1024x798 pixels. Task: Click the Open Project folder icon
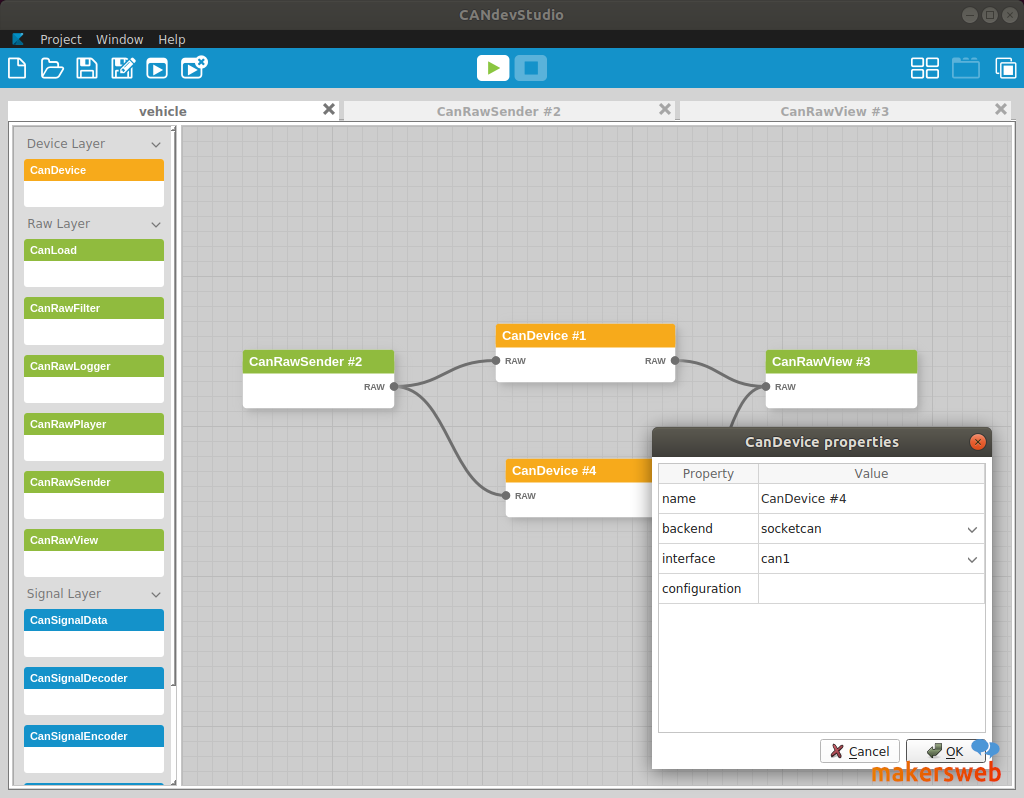click(x=52, y=68)
